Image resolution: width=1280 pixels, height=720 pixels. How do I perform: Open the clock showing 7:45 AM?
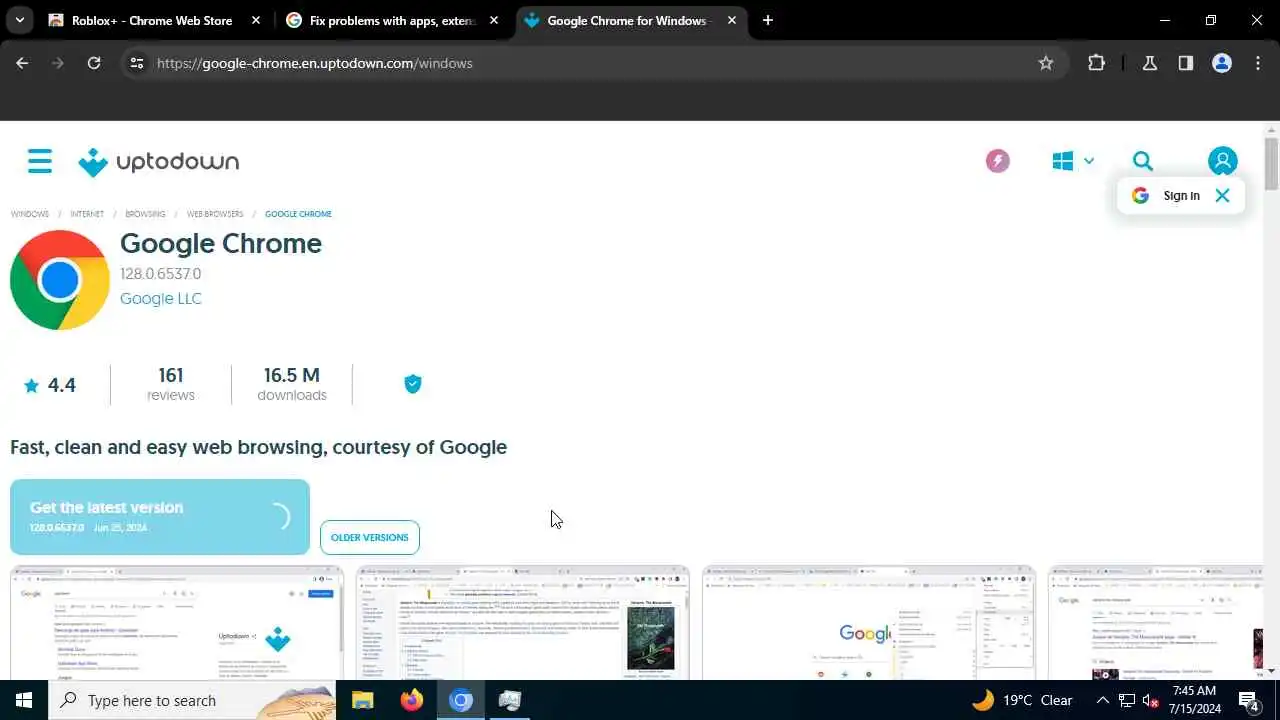click(x=1194, y=700)
